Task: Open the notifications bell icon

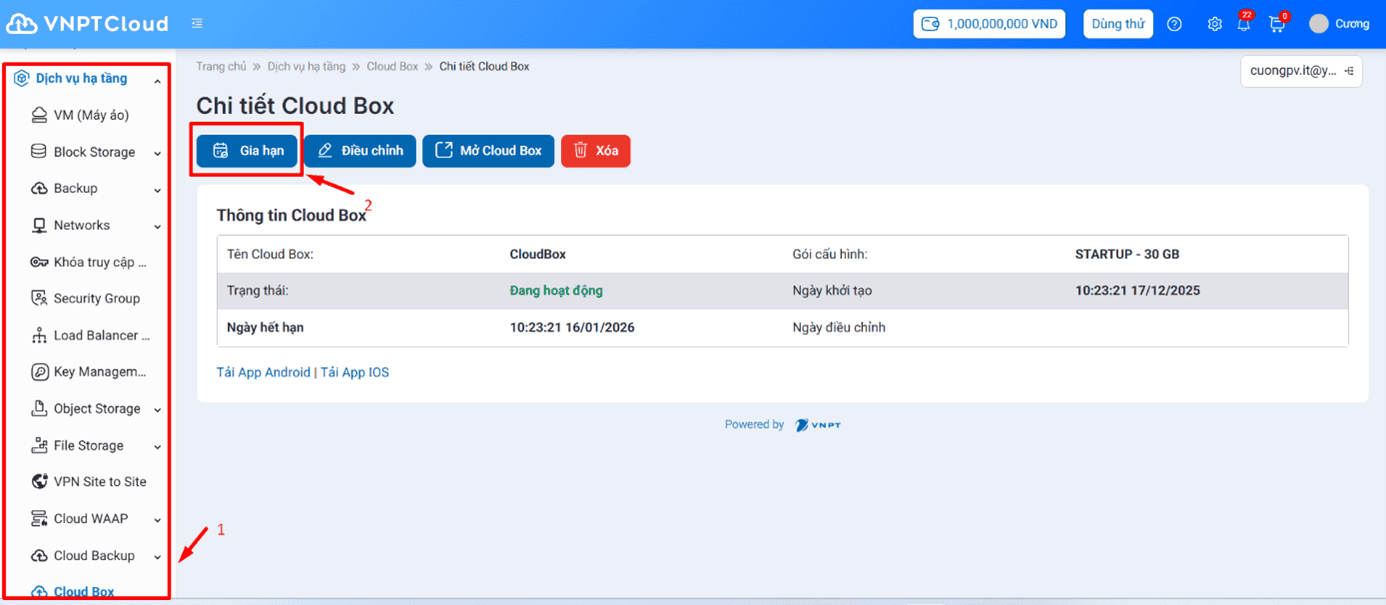Action: tap(1244, 24)
